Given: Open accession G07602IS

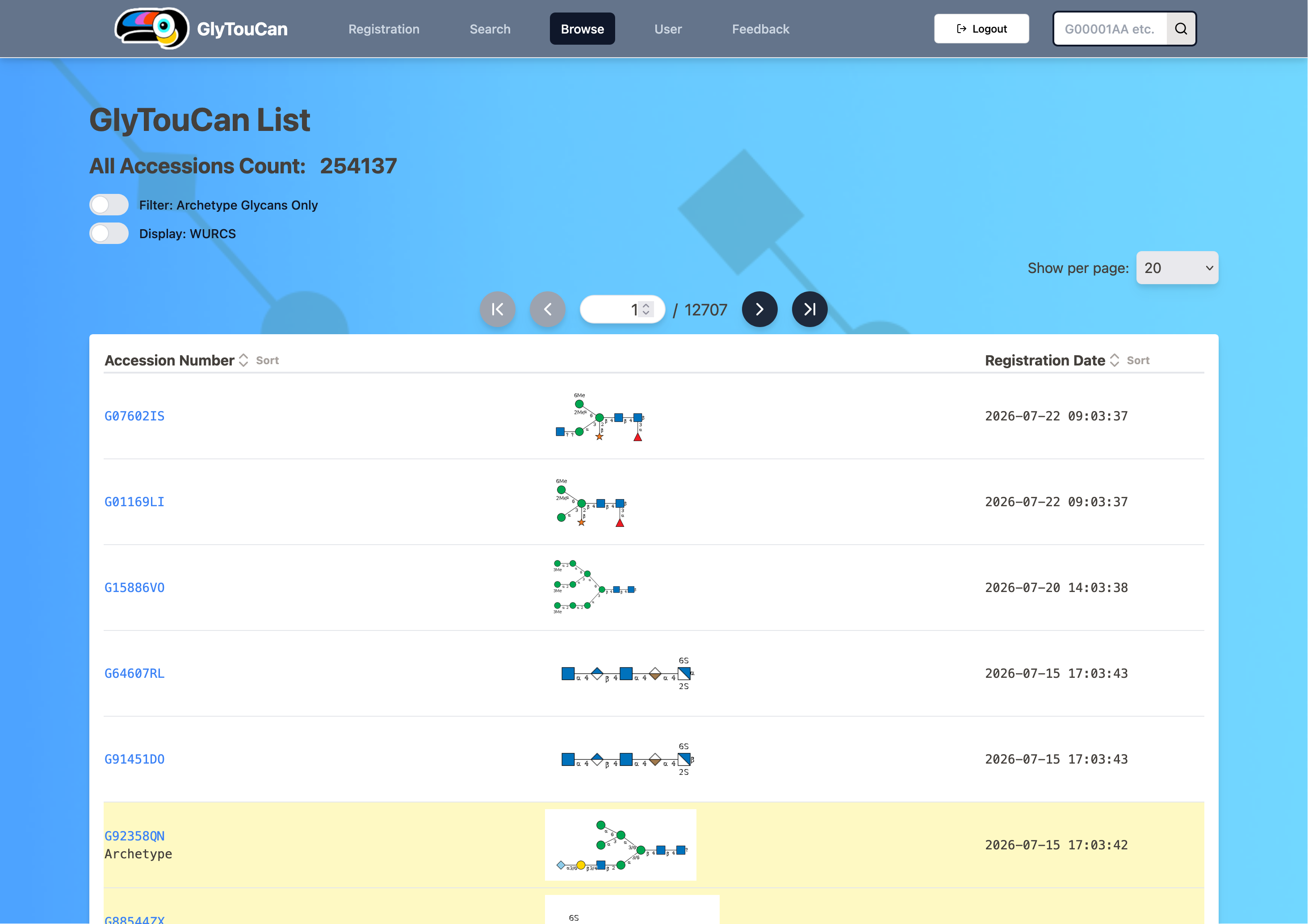Looking at the screenshot, I should [134, 416].
